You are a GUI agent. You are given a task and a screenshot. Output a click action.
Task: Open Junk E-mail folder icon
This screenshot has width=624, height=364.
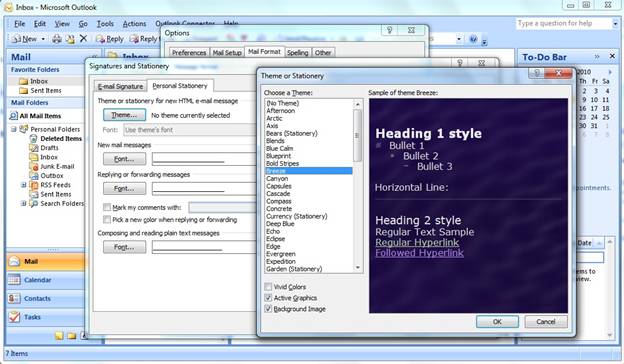click(x=34, y=166)
